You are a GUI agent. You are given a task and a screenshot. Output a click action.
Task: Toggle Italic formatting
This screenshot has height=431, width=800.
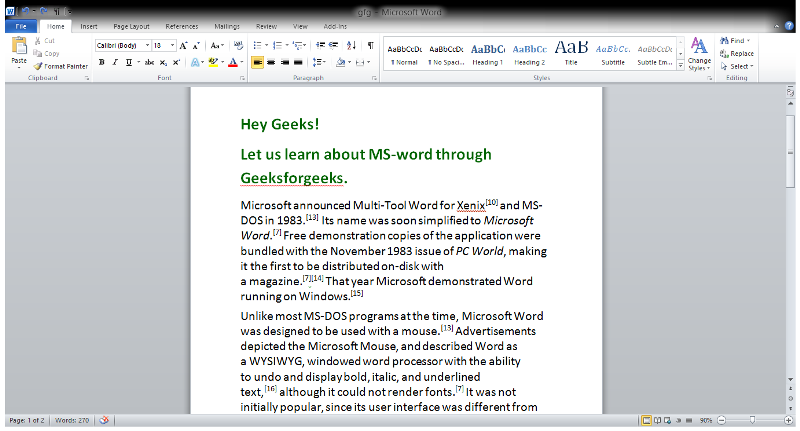coord(114,62)
